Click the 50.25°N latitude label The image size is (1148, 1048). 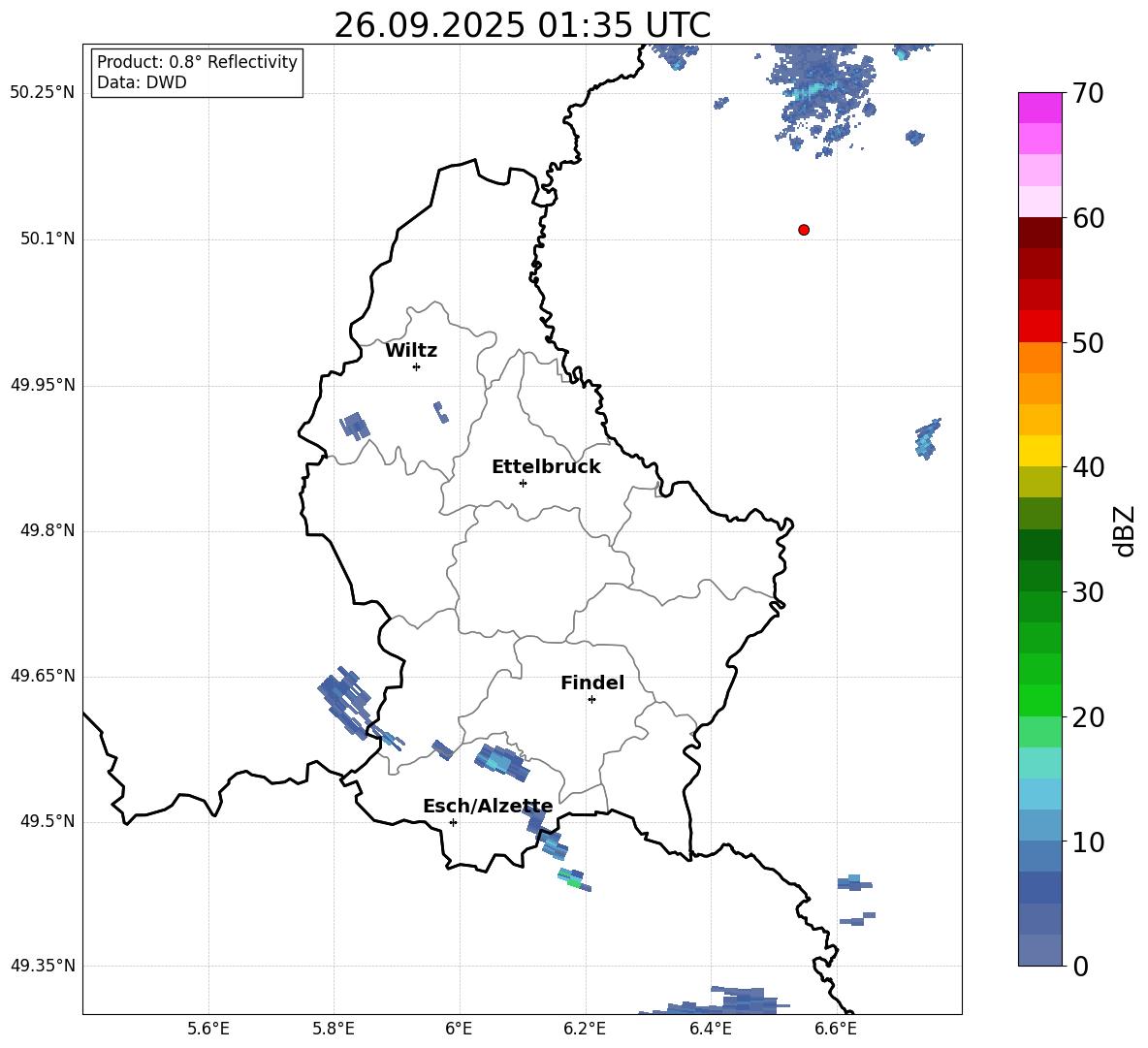[42, 93]
